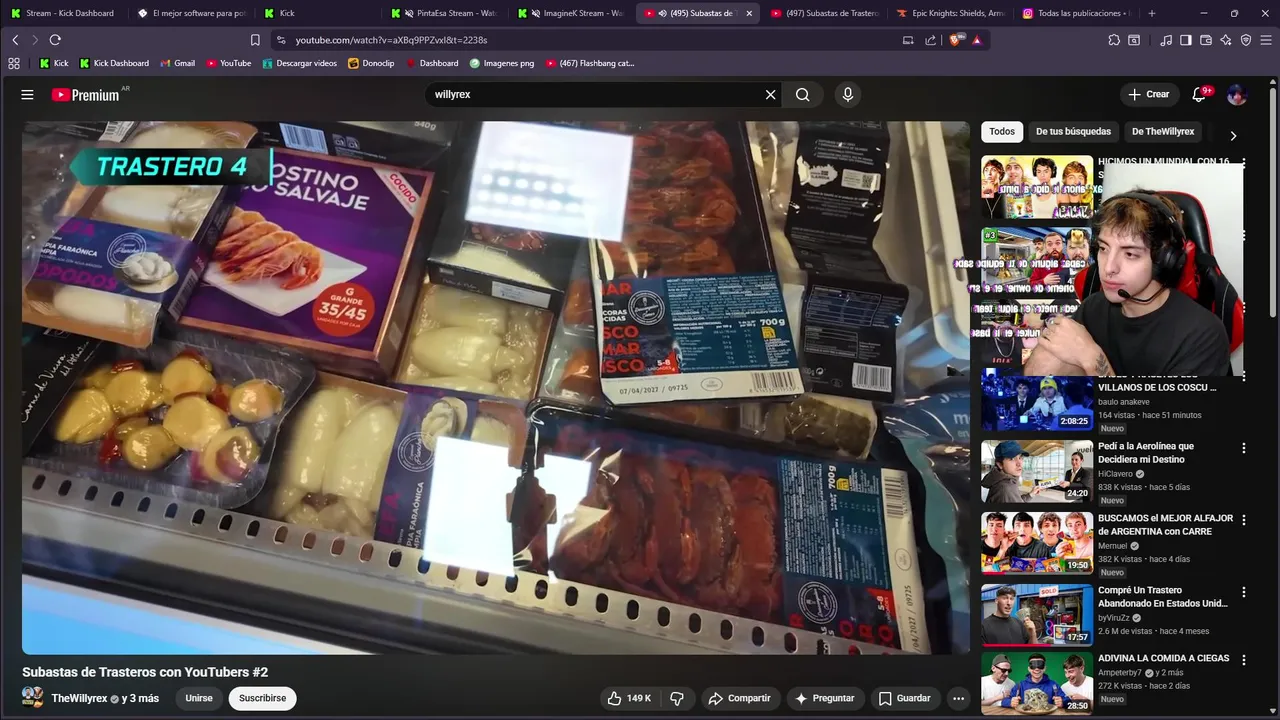Open the Donoclip bookmark
This screenshot has width=1280, height=720.
point(371,63)
